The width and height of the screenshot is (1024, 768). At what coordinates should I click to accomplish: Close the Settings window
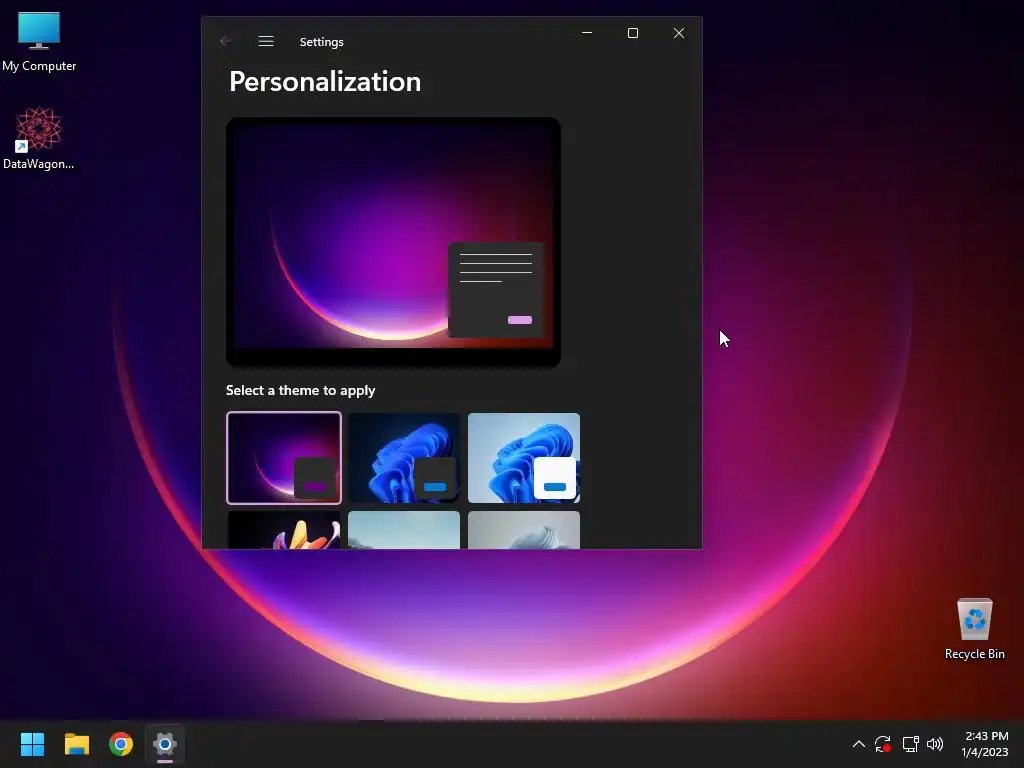pos(679,33)
